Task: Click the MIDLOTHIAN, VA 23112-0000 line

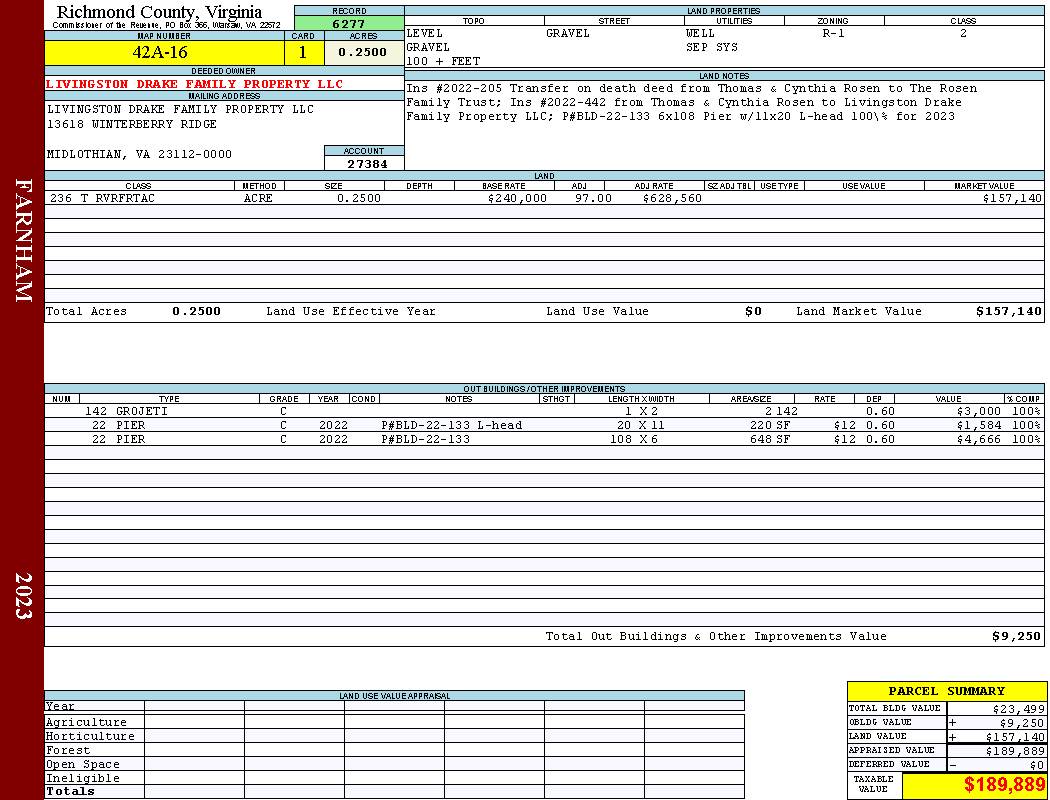Action: point(139,154)
